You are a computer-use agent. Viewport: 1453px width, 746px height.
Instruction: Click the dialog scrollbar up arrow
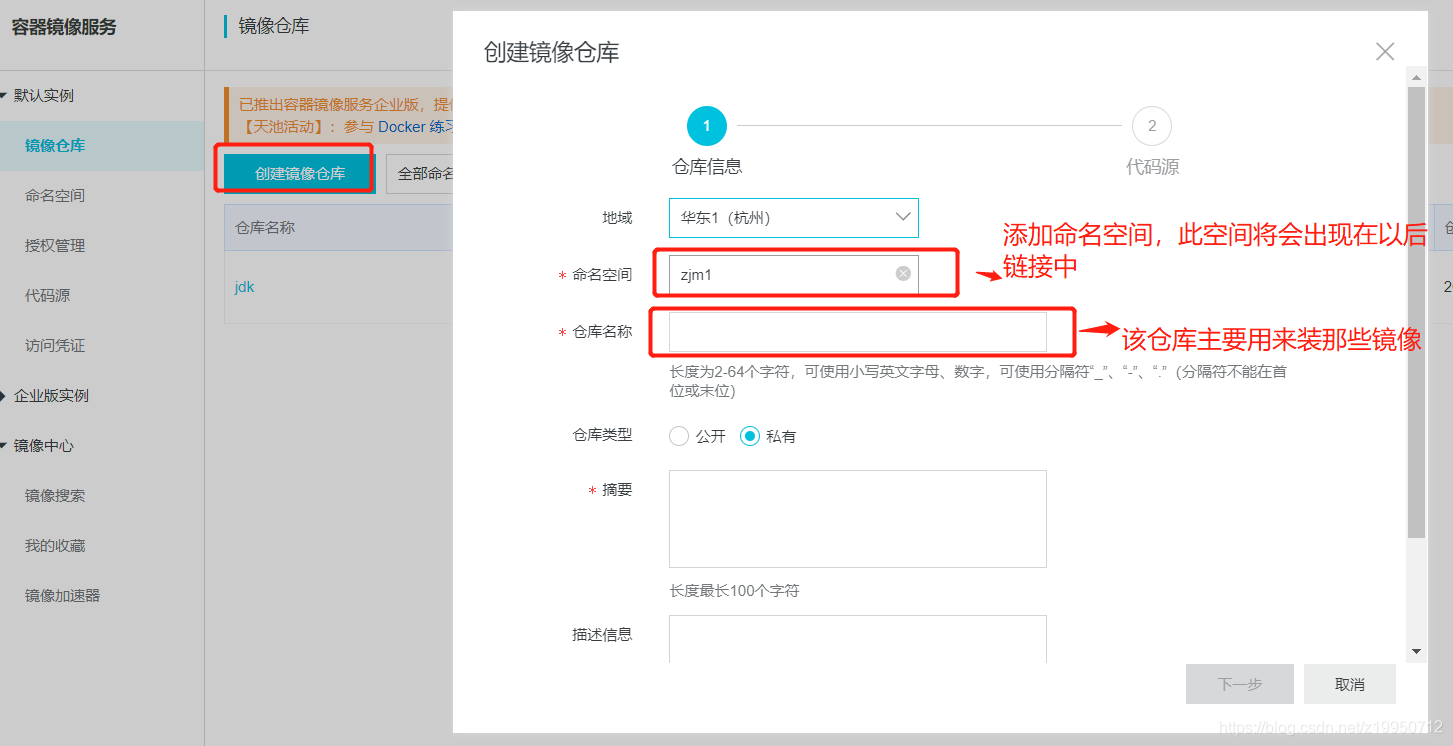click(x=1416, y=77)
